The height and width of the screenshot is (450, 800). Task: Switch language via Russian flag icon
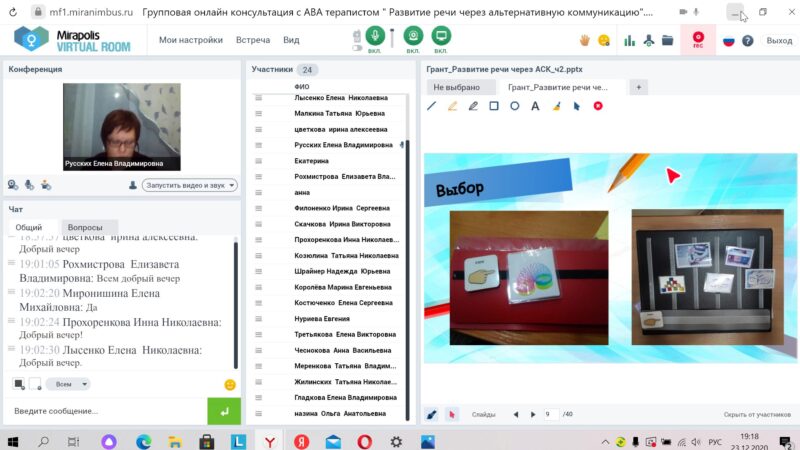pyautogui.click(x=729, y=41)
